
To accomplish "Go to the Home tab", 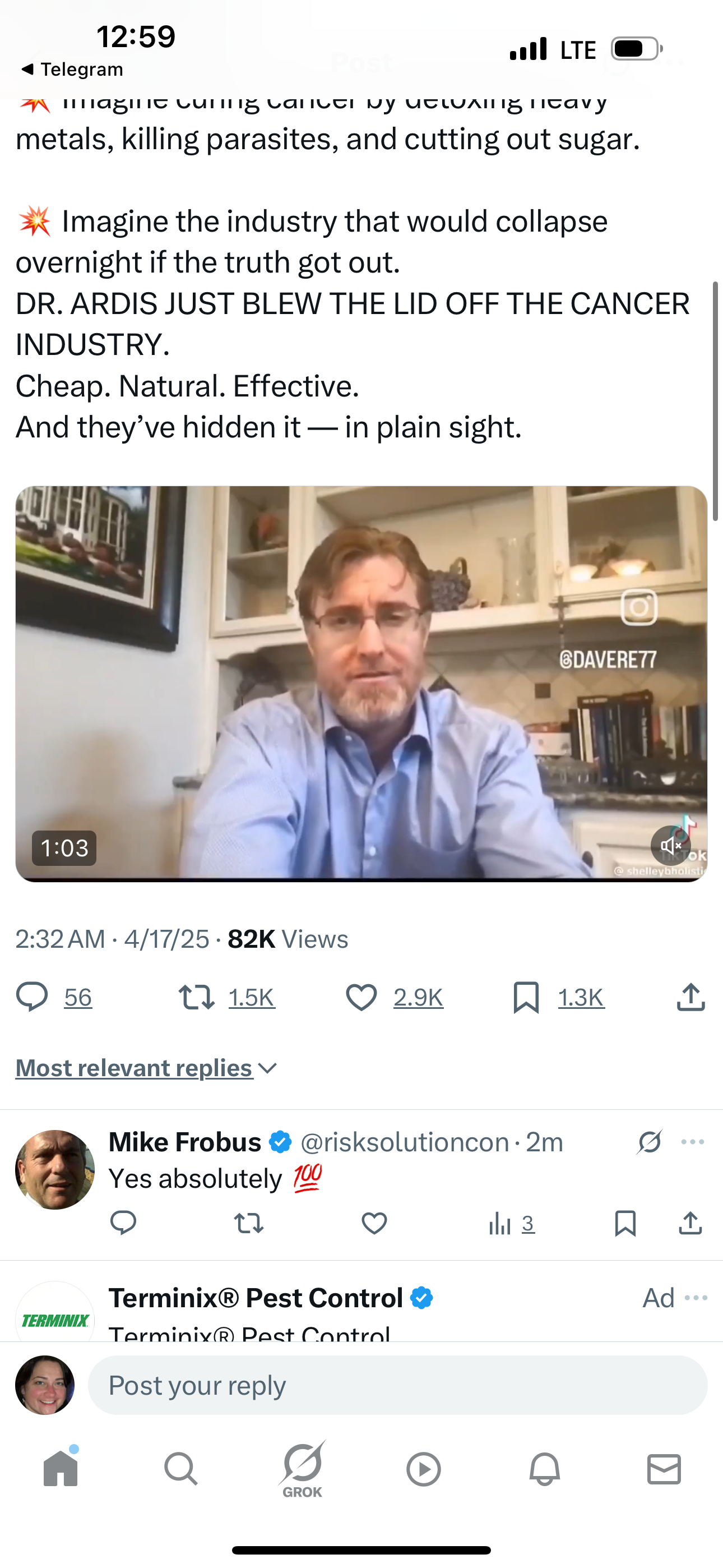I will pos(61,1468).
